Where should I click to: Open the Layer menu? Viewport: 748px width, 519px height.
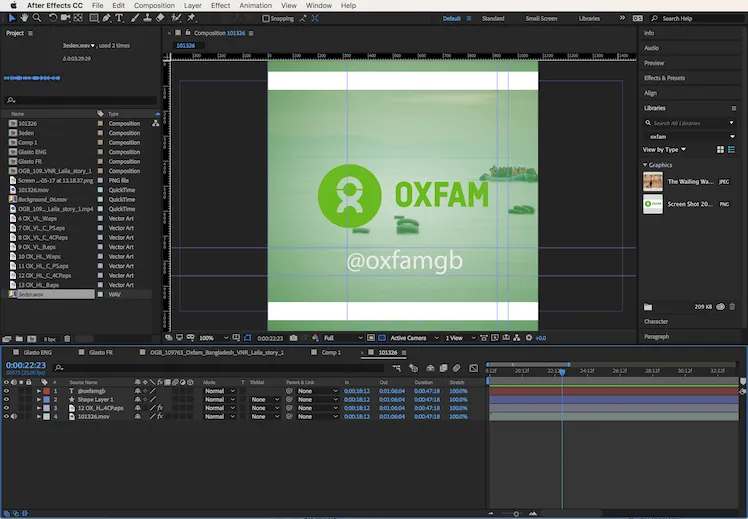[x=193, y=5]
